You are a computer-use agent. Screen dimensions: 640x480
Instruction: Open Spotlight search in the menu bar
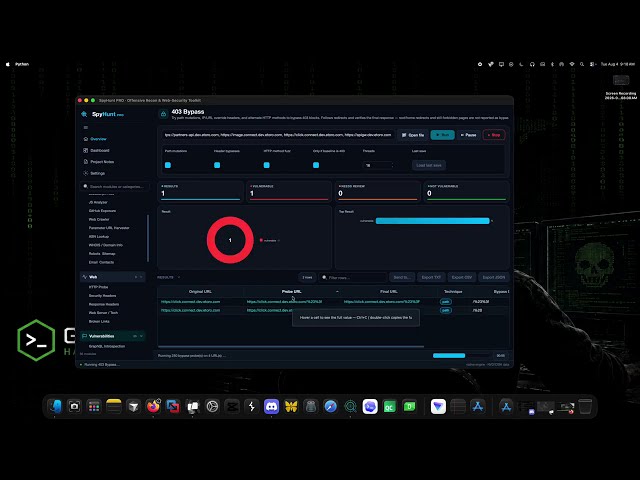(582, 64)
